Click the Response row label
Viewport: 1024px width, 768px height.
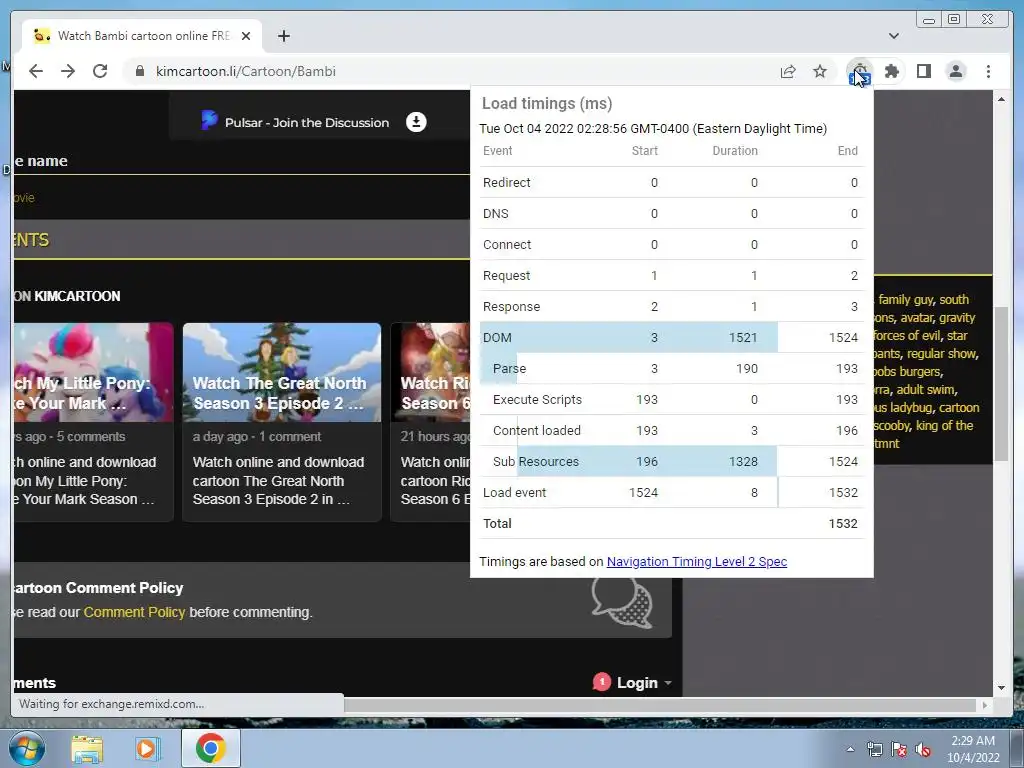point(511,307)
